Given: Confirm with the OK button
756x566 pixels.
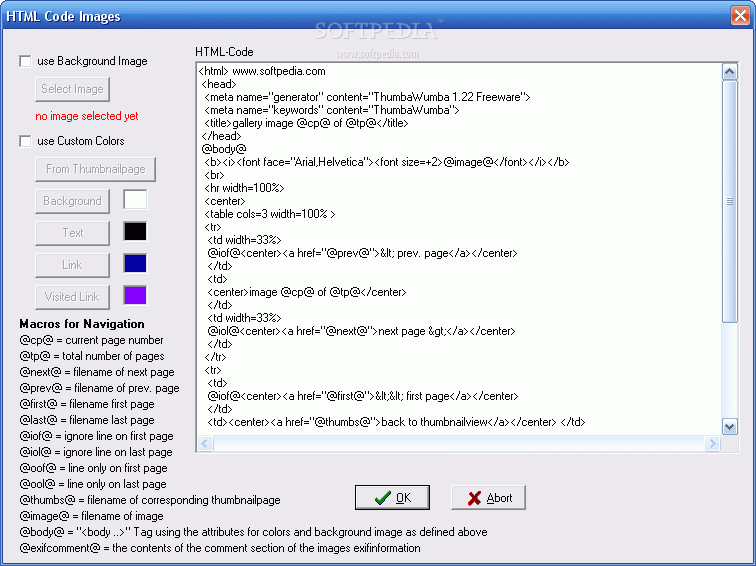Looking at the screenshot, I should (392, 498).
